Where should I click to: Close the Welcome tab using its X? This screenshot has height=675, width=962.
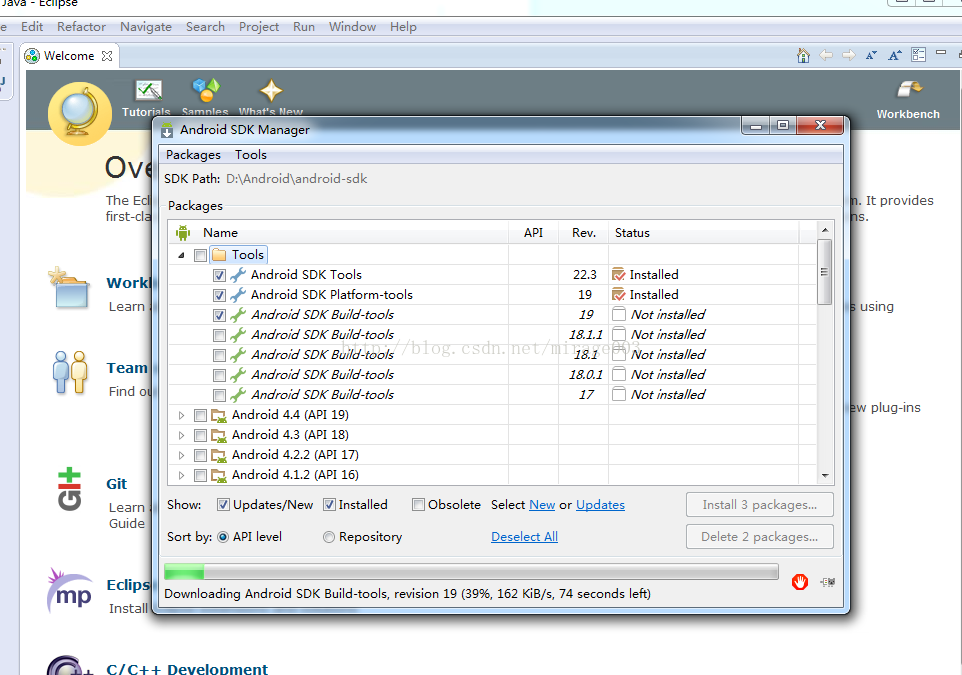[x=107, y=56]
